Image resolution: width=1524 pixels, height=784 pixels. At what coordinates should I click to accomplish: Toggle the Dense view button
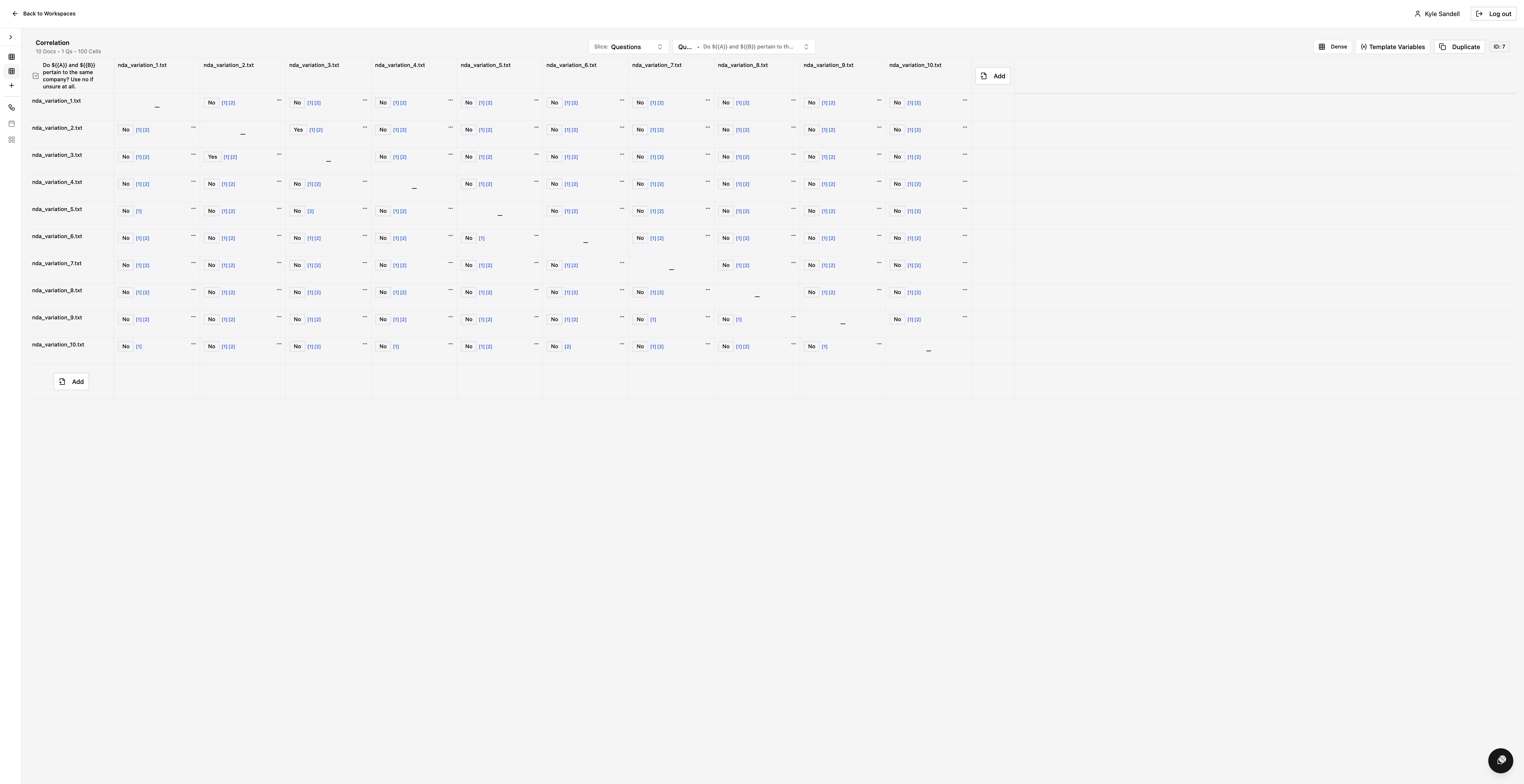(x=1332, y=47)
